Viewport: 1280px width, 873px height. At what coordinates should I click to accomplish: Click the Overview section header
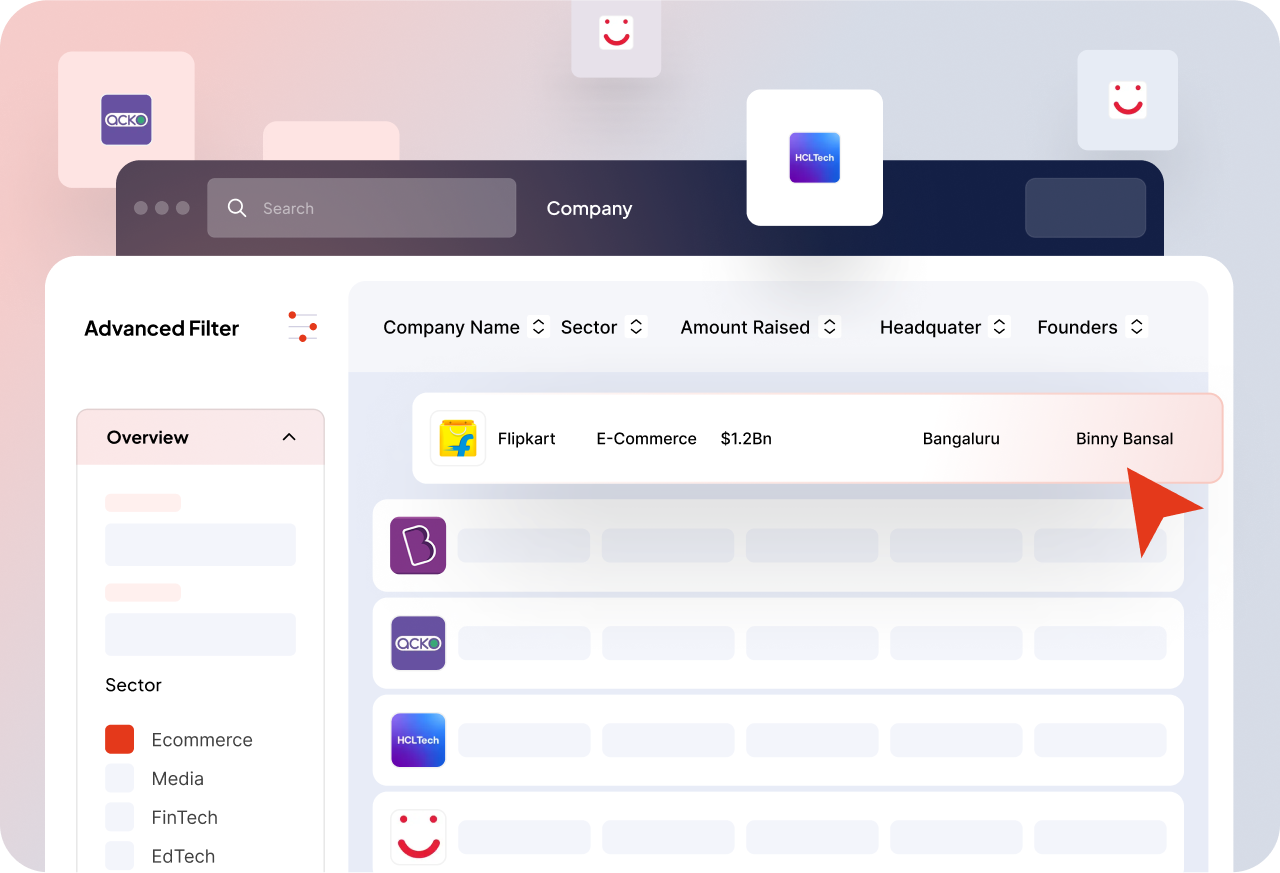(x=200, y=437)
